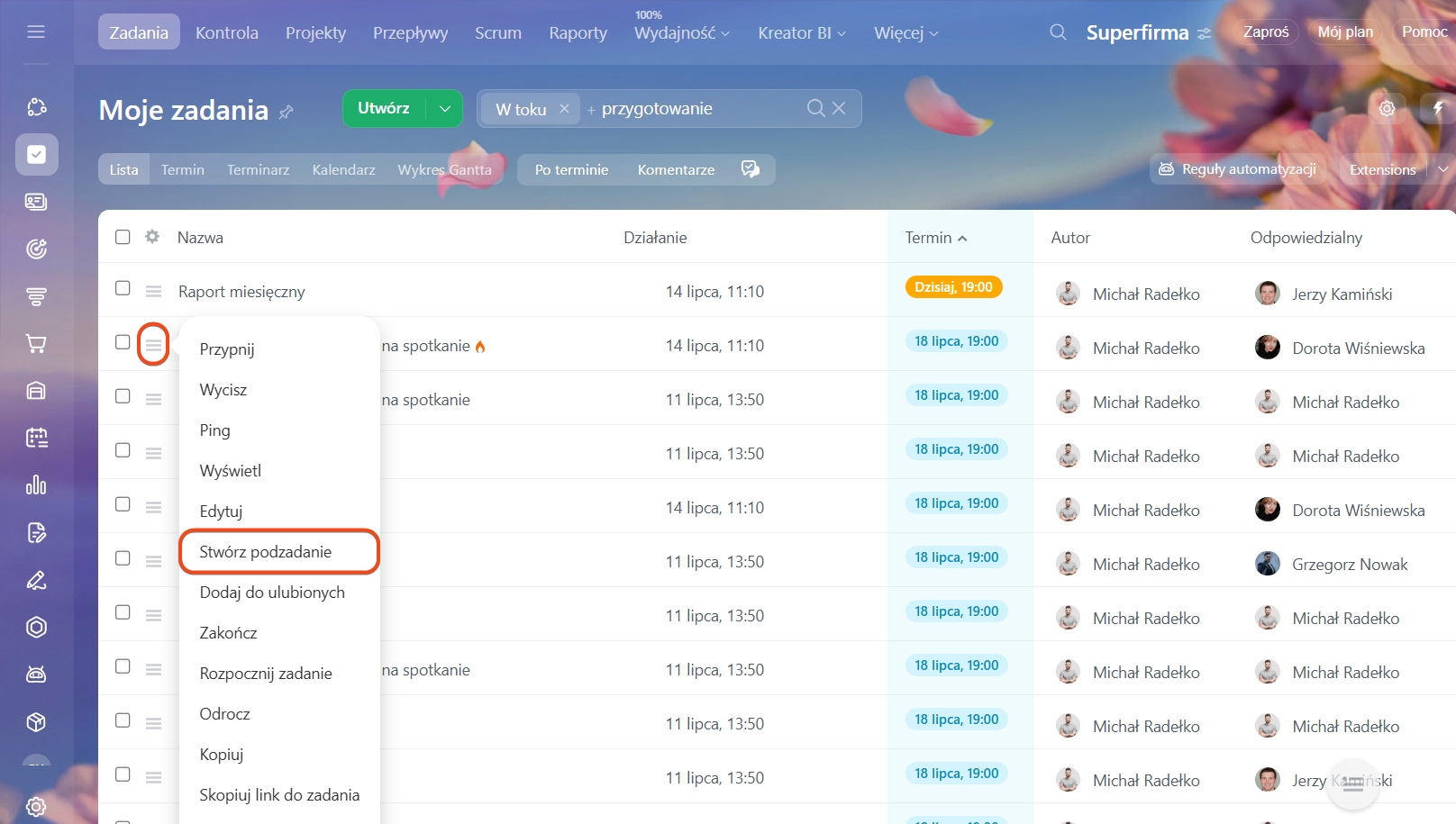Click the Zaproś button
Viewport: 1456px width, 824px height.
(1266, 32)
